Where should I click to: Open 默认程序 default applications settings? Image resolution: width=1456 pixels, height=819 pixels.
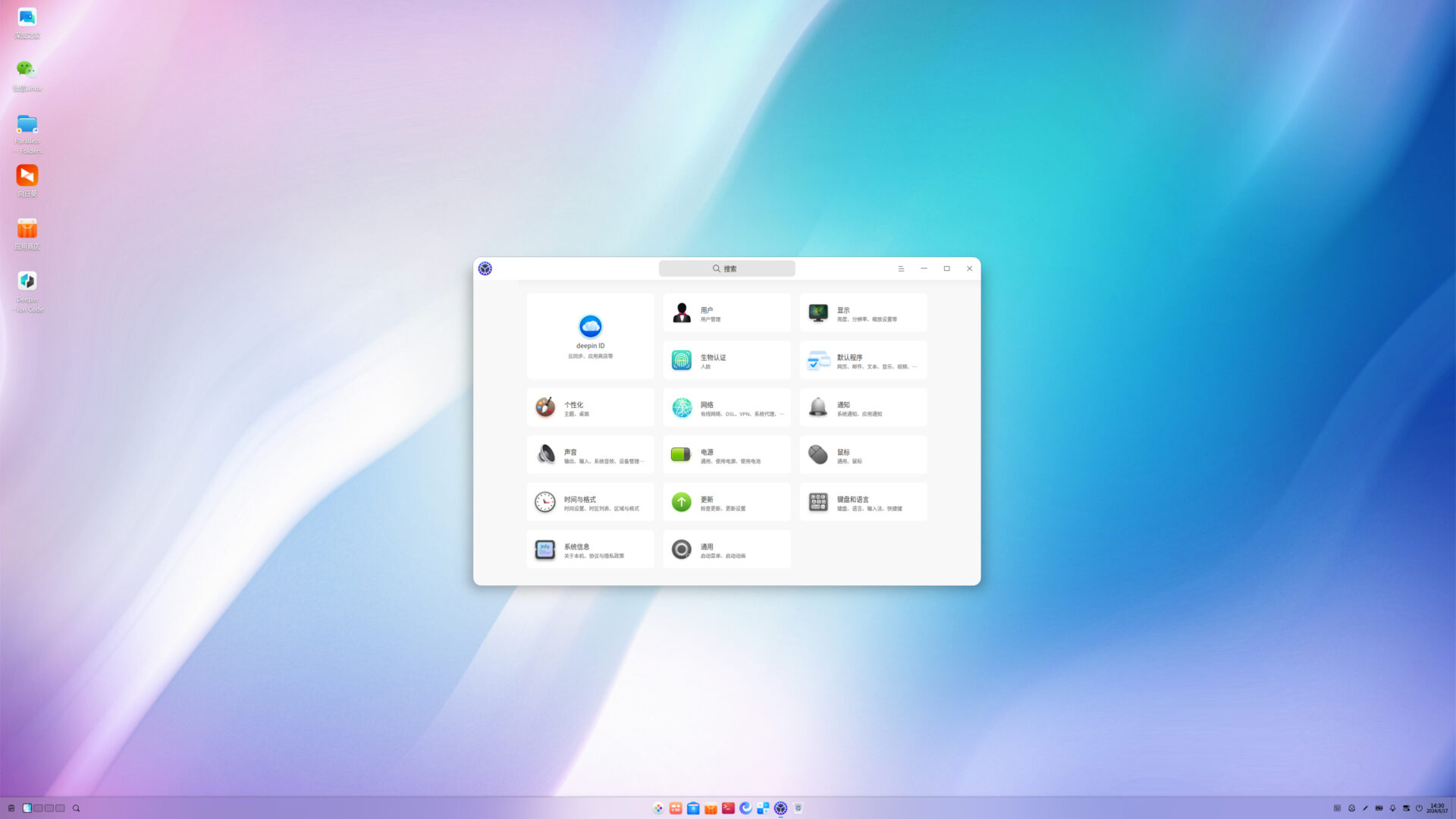click(863, 359)
